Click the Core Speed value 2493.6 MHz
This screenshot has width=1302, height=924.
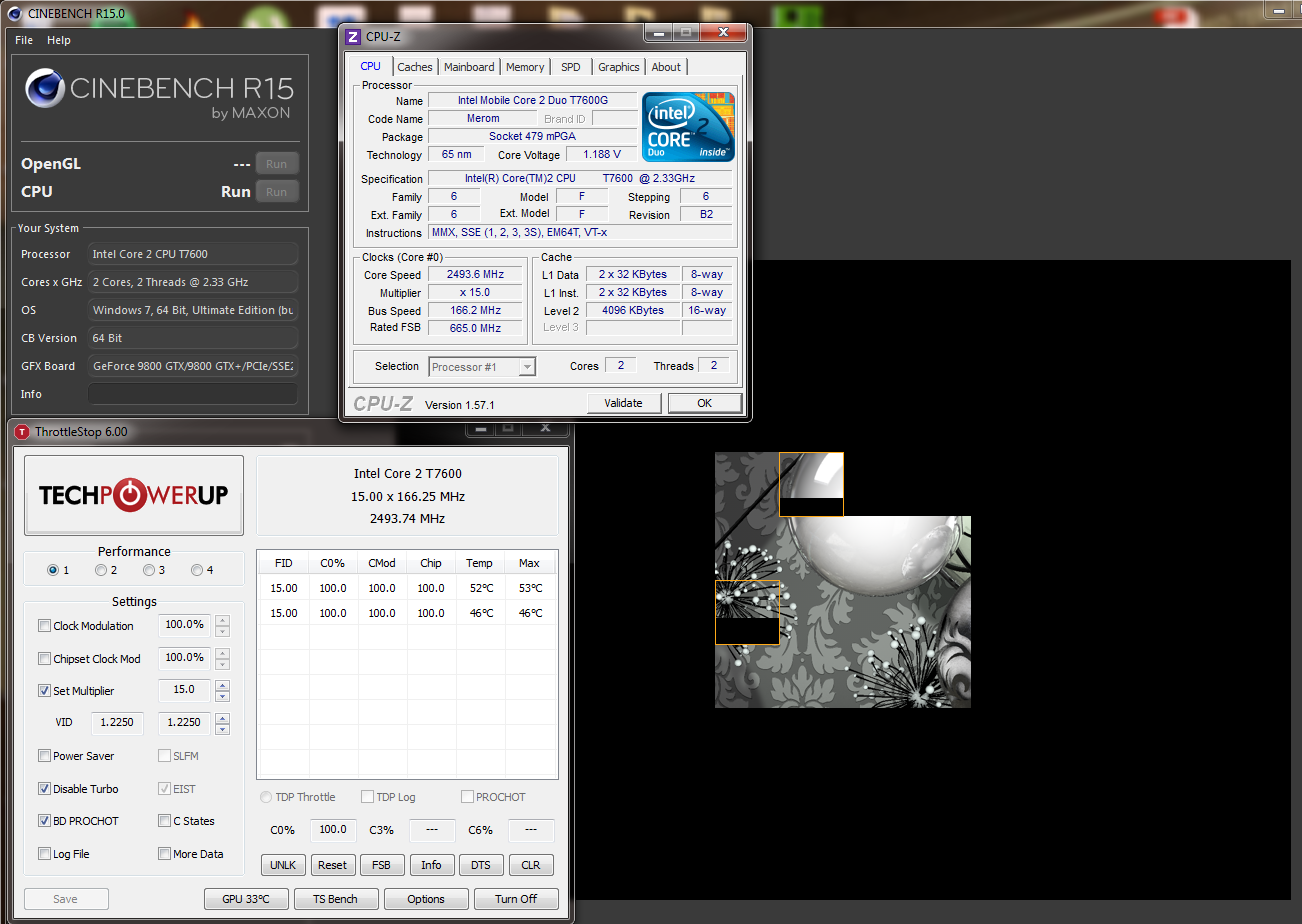475,275
